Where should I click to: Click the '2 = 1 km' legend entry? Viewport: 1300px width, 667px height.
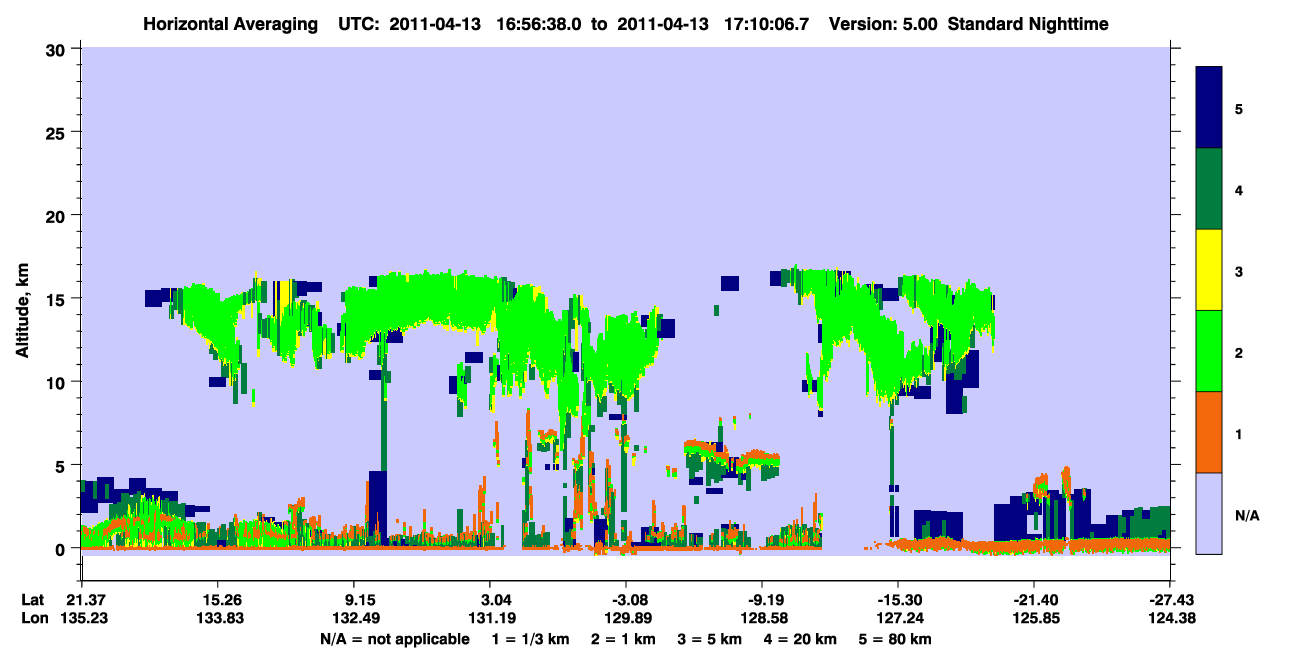tap(626, 639)
